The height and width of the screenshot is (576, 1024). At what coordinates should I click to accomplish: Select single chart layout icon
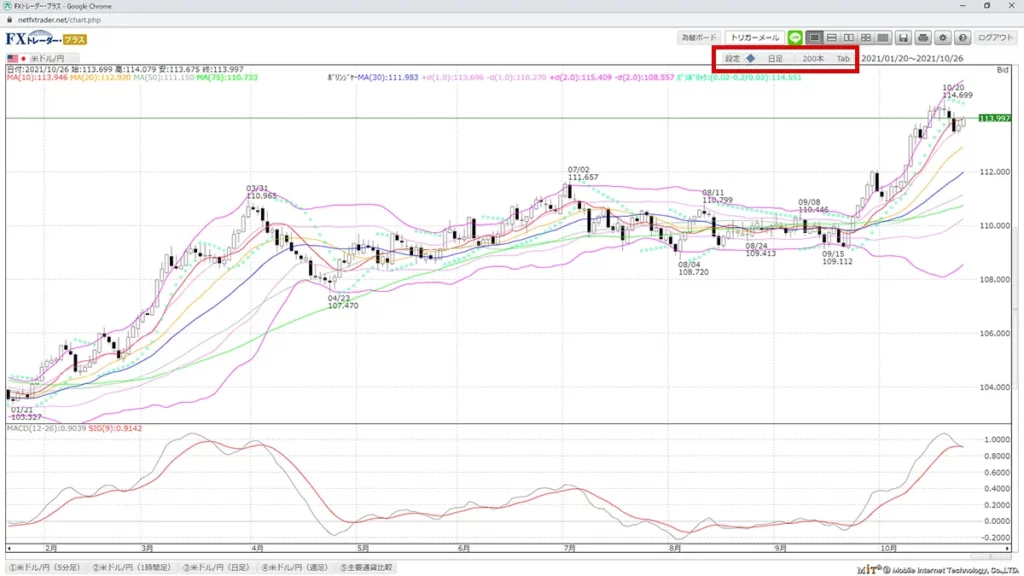click(815, 38)
